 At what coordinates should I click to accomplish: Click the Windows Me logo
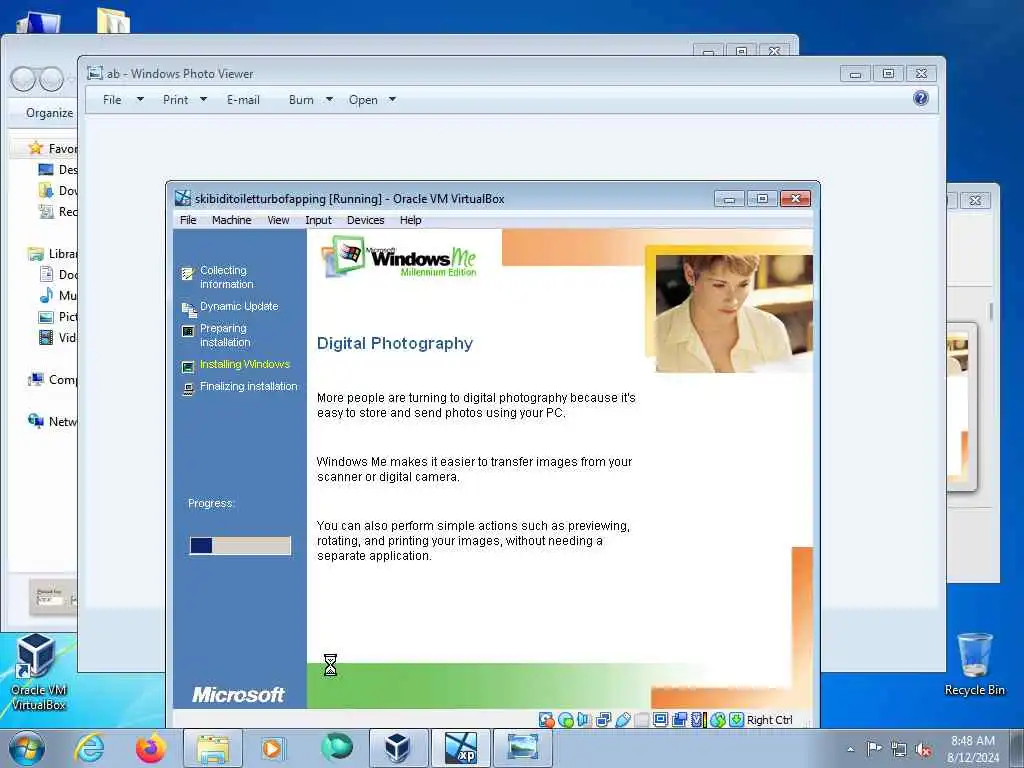399,257
